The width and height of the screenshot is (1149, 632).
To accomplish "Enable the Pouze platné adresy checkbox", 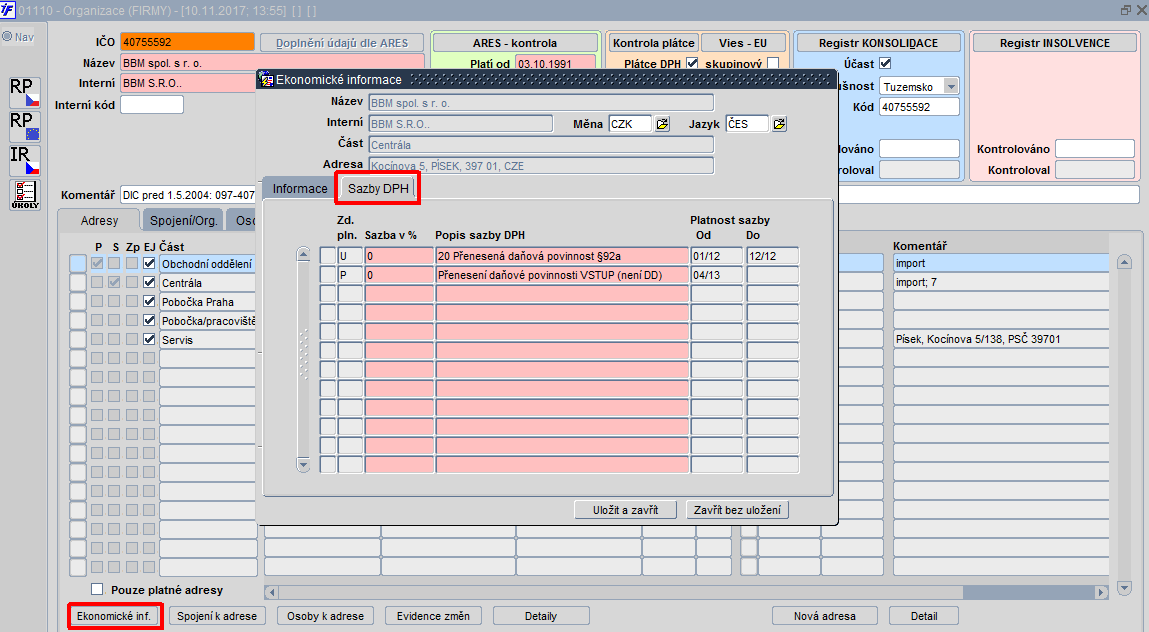I will tap(97, 589).
